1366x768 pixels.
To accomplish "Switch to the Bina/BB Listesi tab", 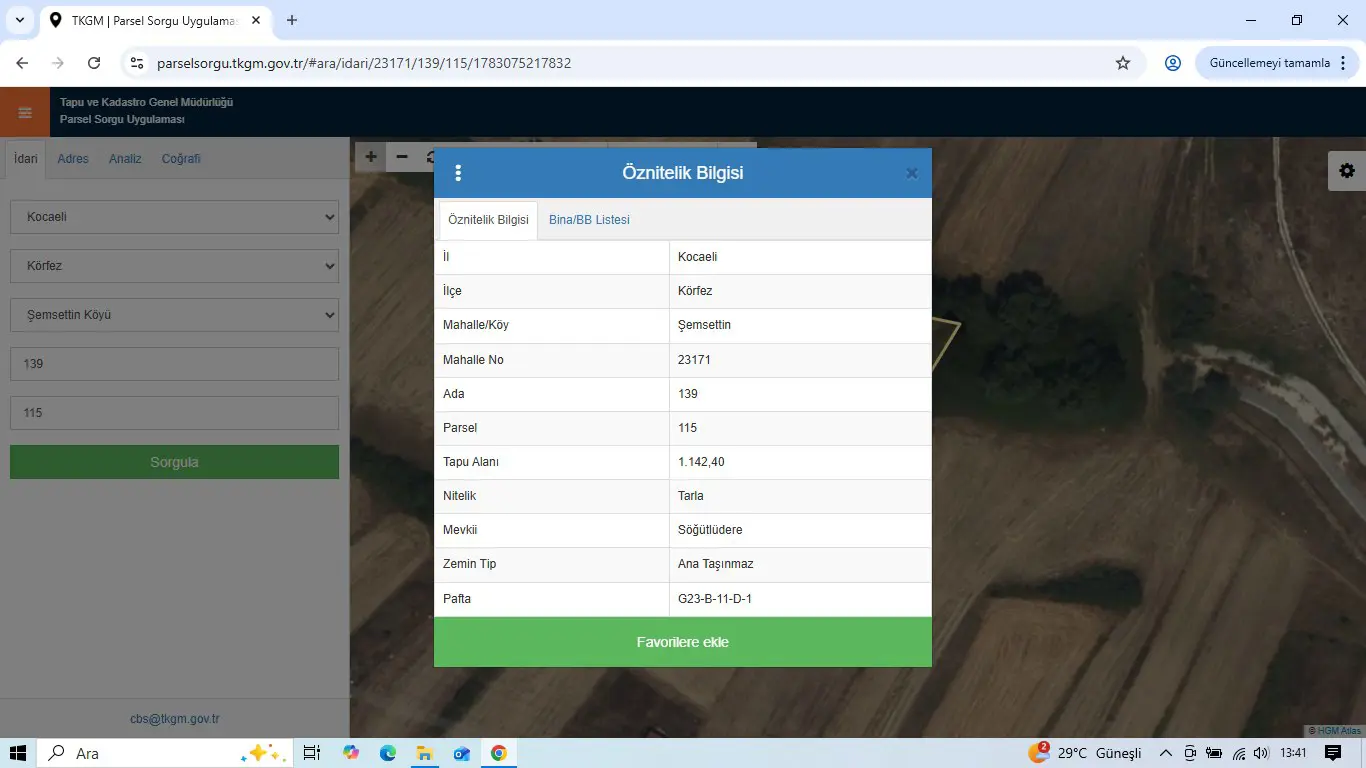I will pos(589,220).
